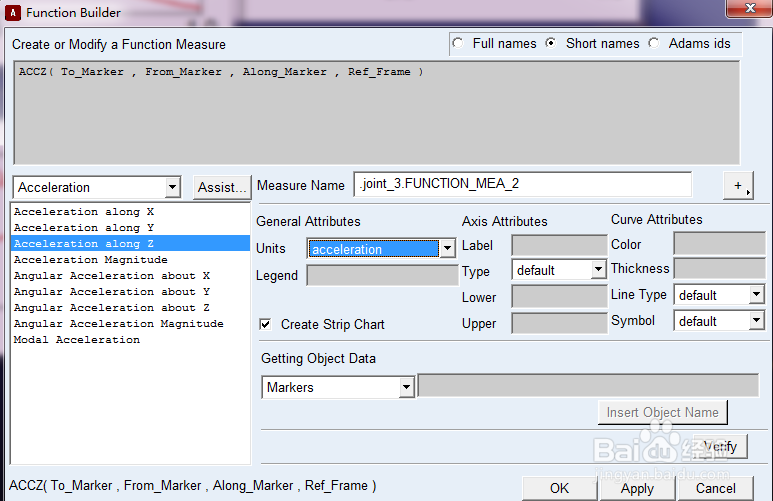The height and width of the screenshot is (501, 773).
Task: Open the Units acceleration dropdown
Action: coord(447,249)
